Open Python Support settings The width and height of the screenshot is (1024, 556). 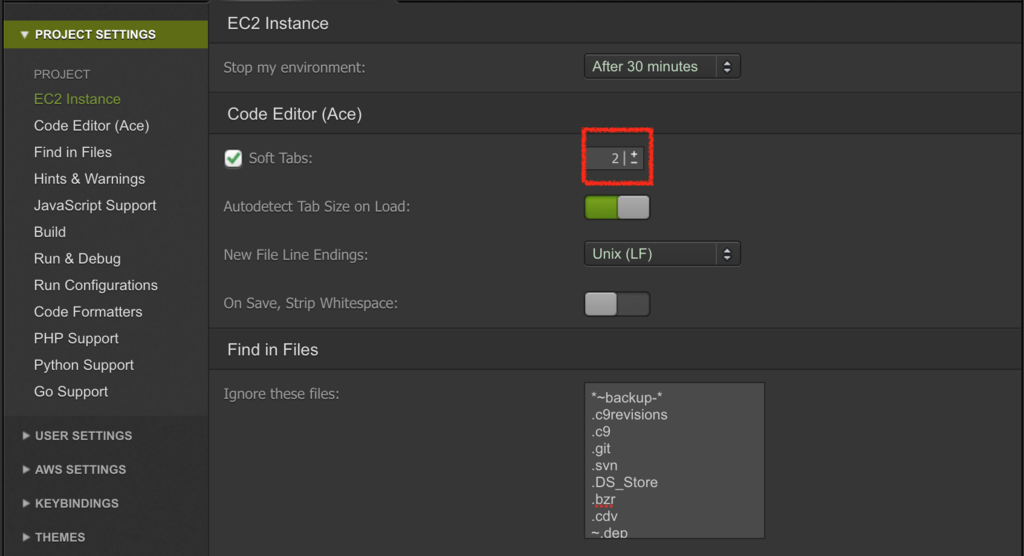[x=84, y=365]
